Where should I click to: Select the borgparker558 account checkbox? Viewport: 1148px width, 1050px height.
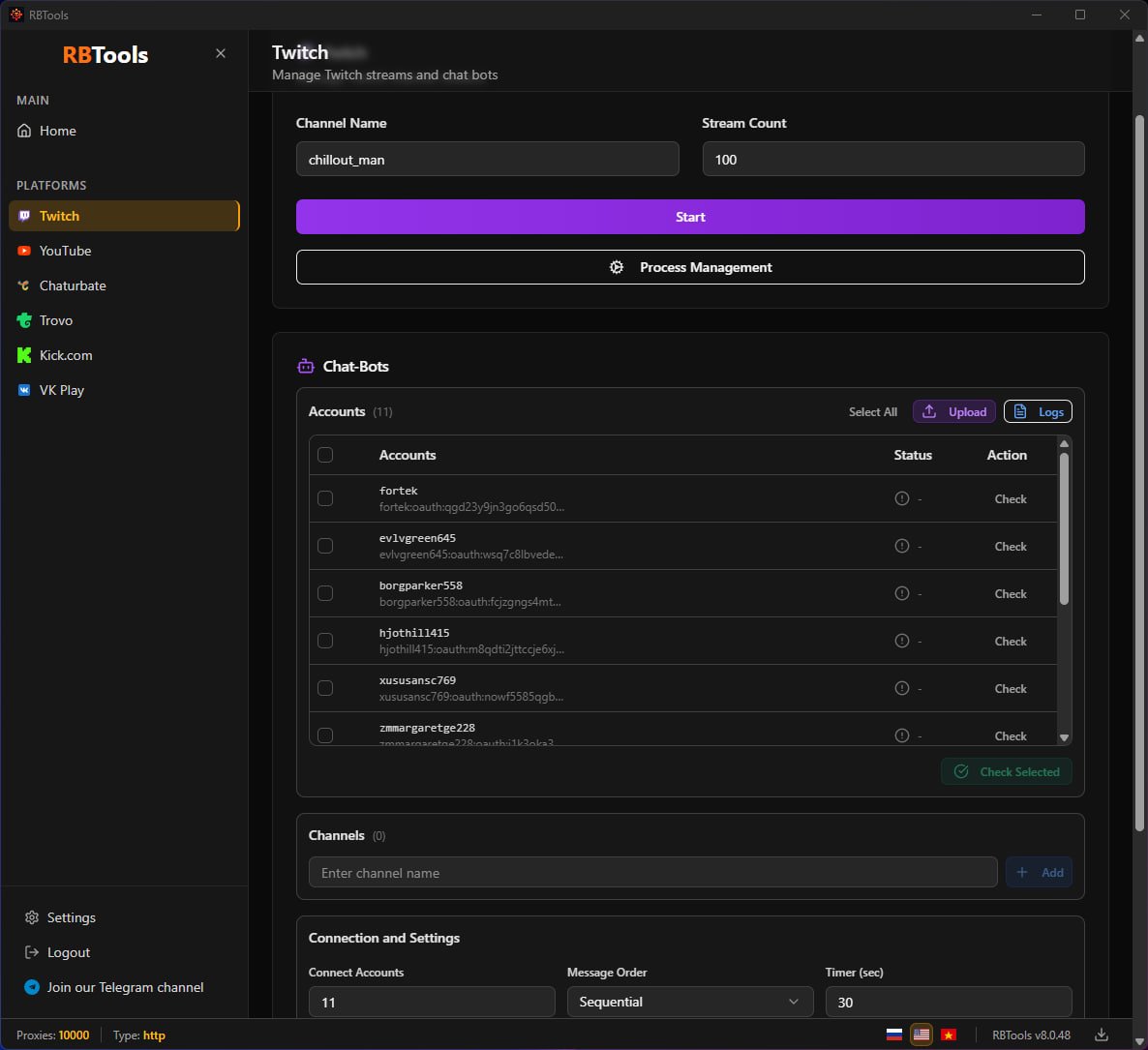[x=325, y=593]
